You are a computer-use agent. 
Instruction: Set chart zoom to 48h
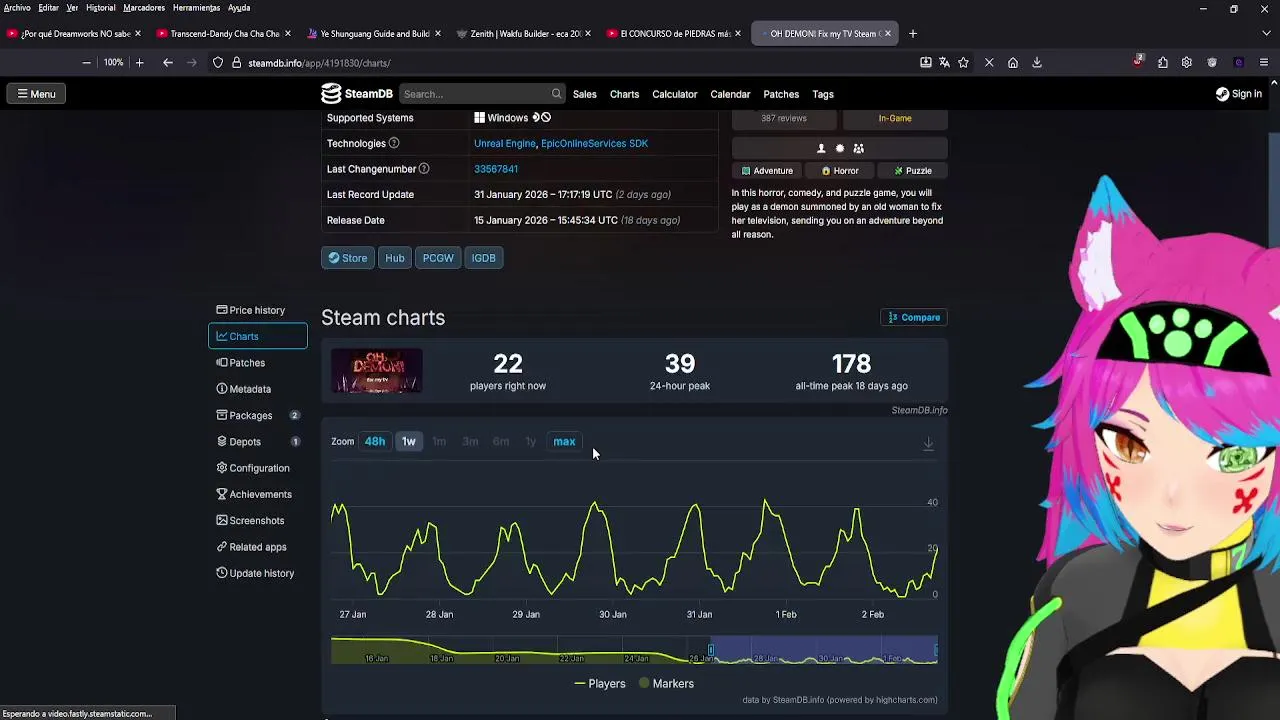click(x=375, y=442)
